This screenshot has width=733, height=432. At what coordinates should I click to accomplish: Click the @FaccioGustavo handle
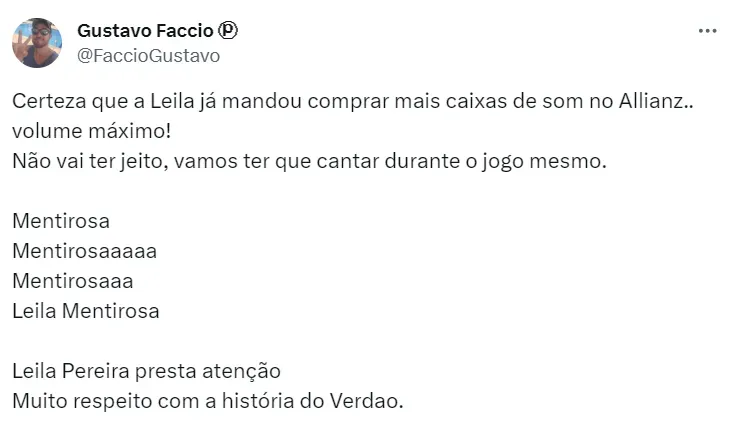(x=148, y=55)
